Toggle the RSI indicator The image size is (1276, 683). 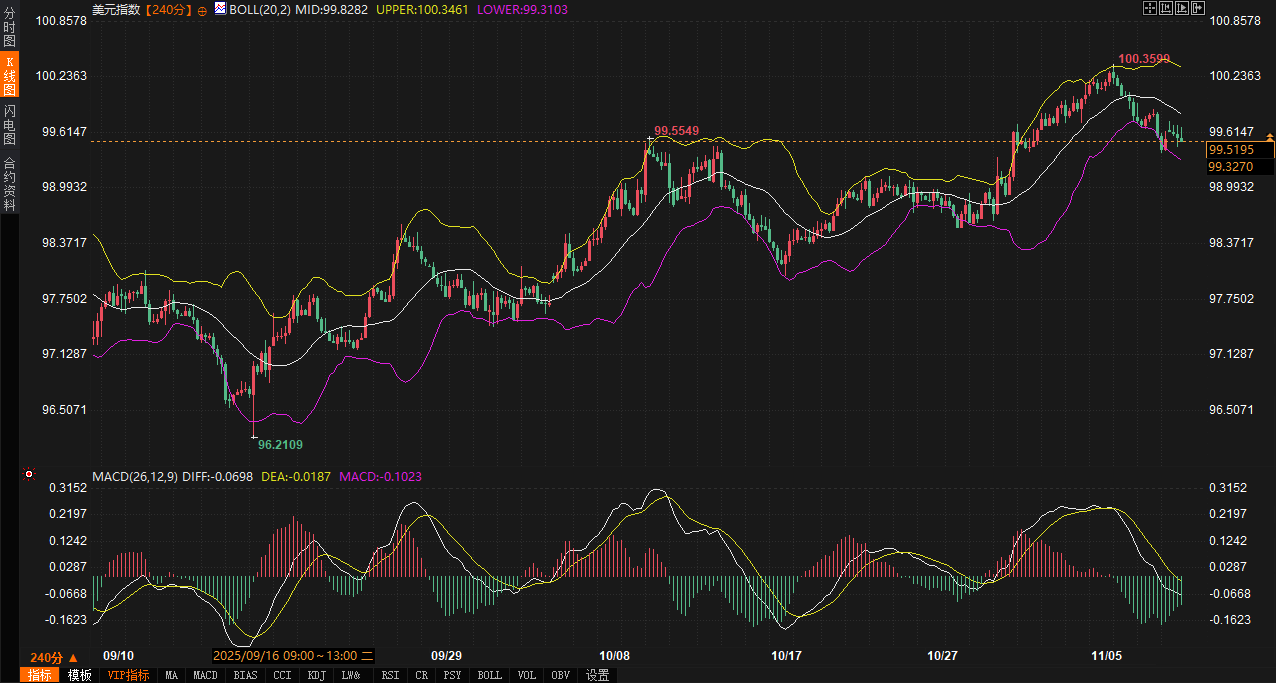pos(390,675)
